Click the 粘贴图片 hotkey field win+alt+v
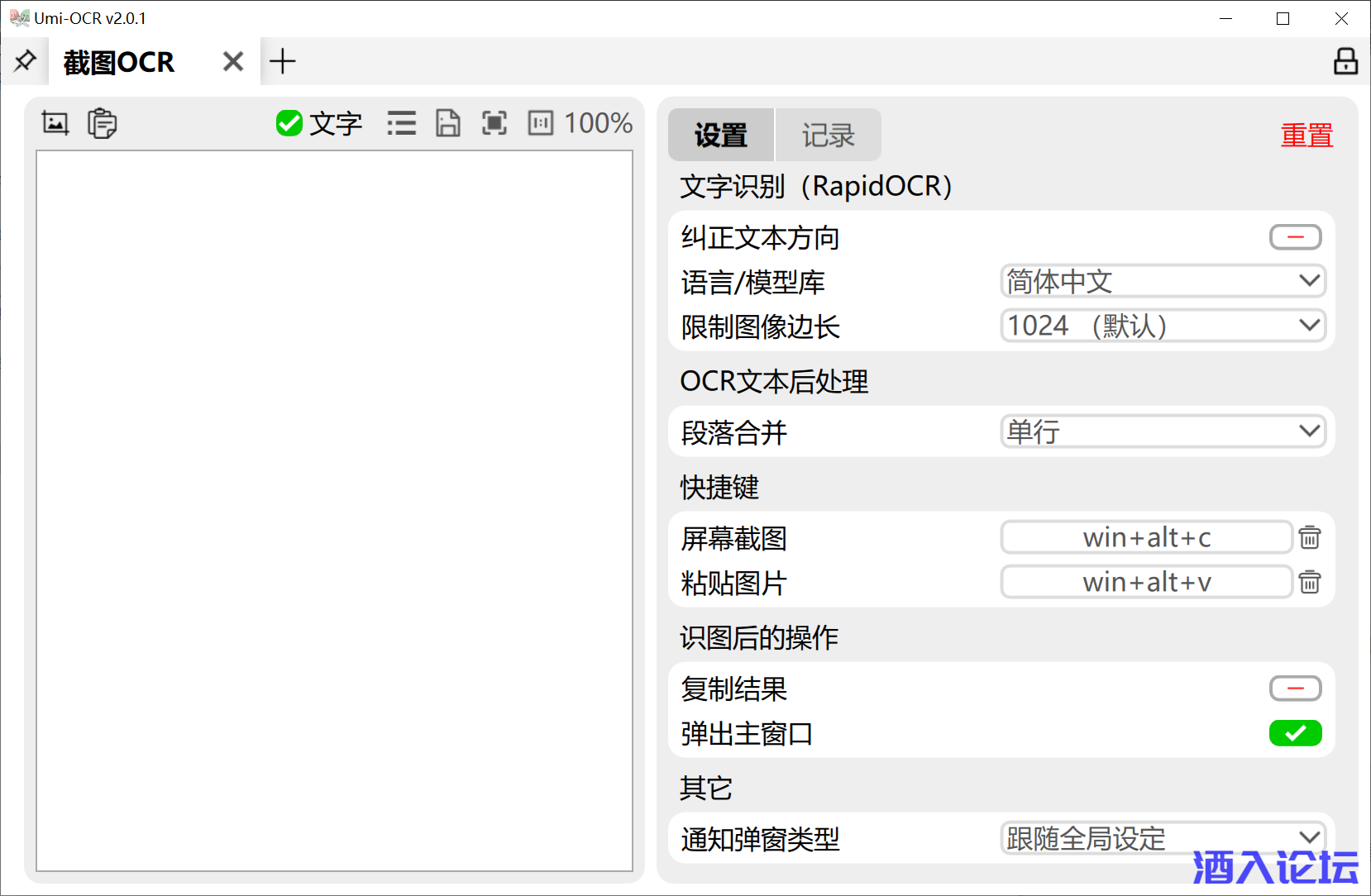This screenshot has width=1371, height=896. 1147,582
